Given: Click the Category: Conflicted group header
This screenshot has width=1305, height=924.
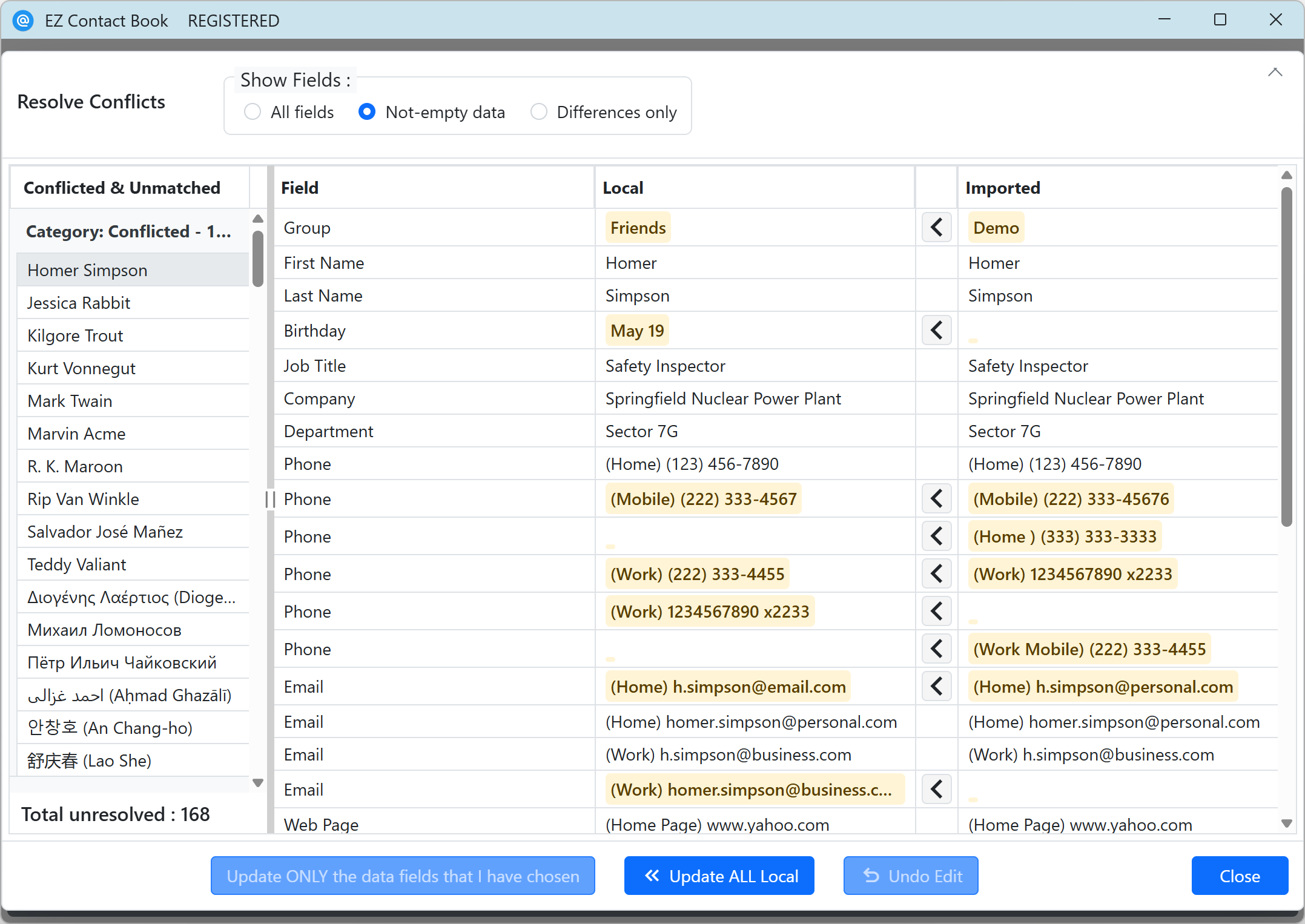Looking at the screenshot, I should (128, 231).
